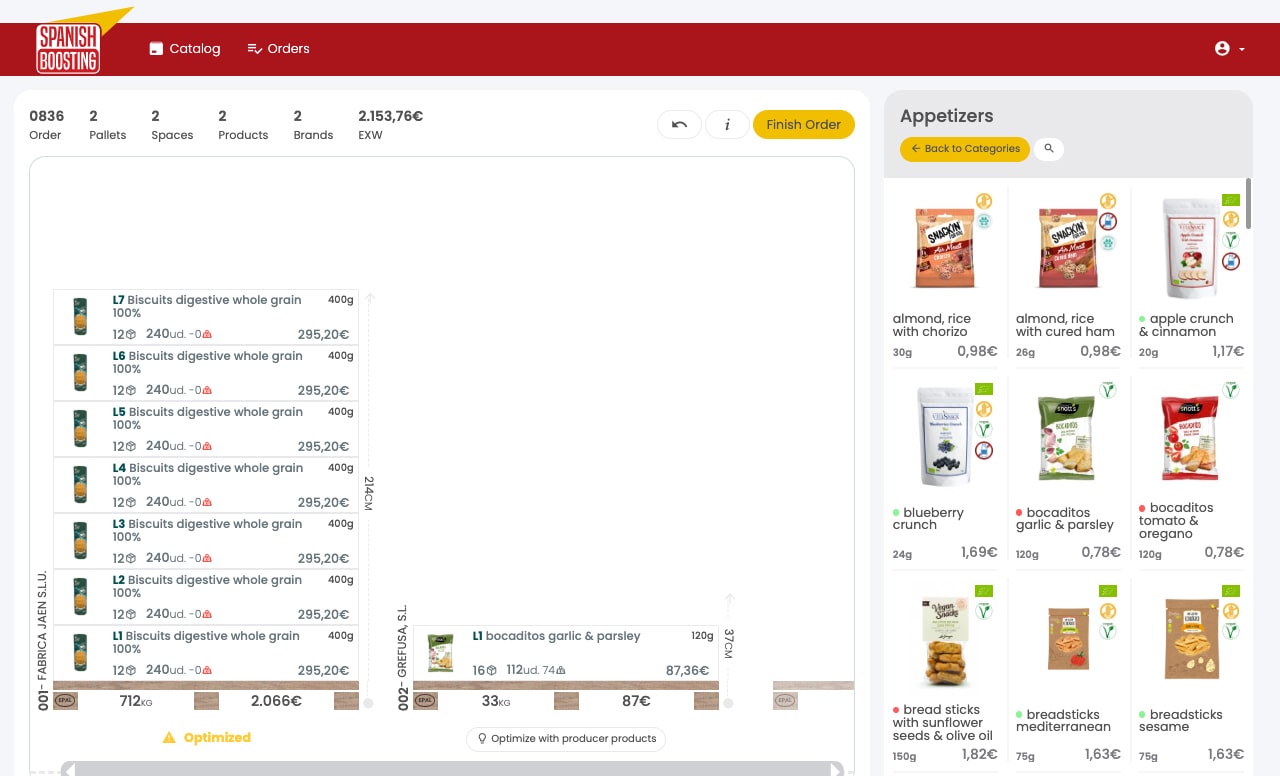Click the EPAL badge on pallet 001
This screenshot has height=776, width=1280.
(66, 701)
